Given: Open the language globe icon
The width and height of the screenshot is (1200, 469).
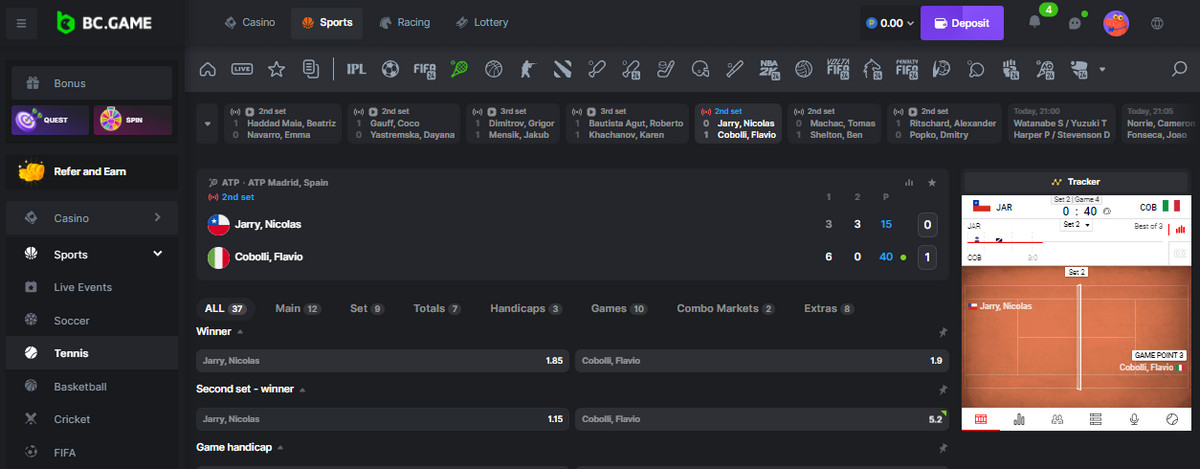Looking at the screenshot, I should [1157, 22].
